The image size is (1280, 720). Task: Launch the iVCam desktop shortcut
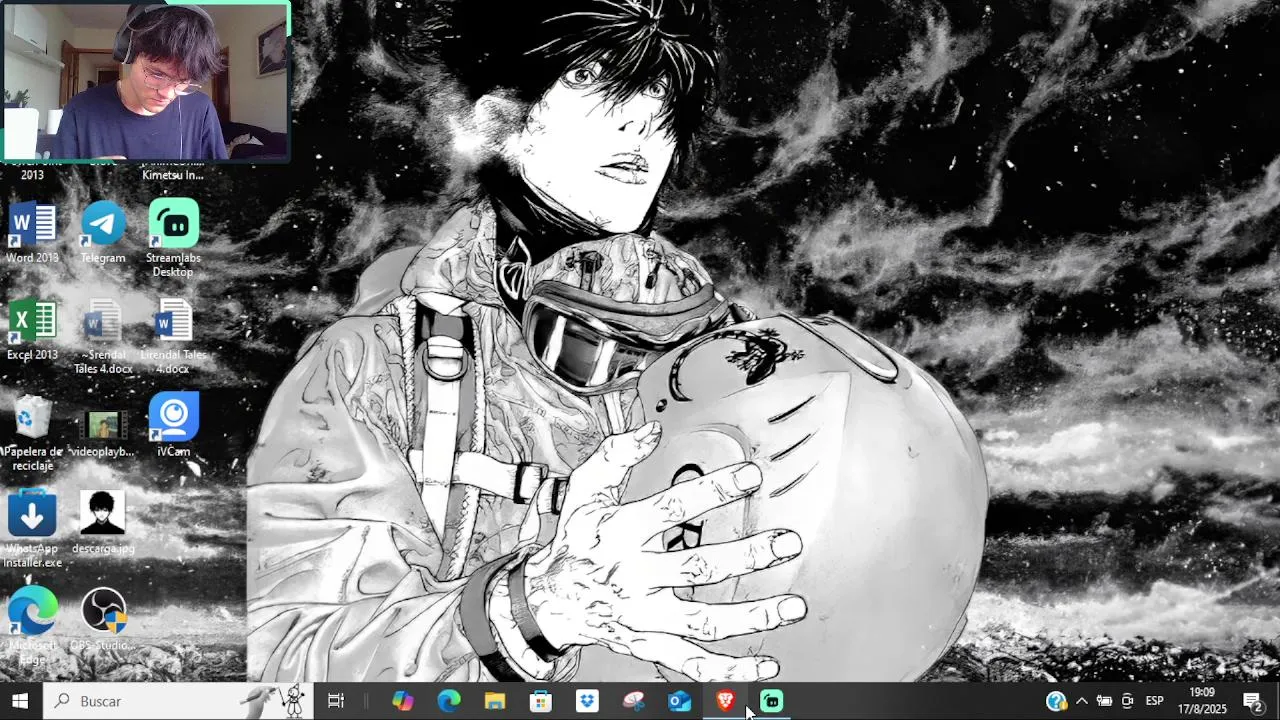click(173, 425)
